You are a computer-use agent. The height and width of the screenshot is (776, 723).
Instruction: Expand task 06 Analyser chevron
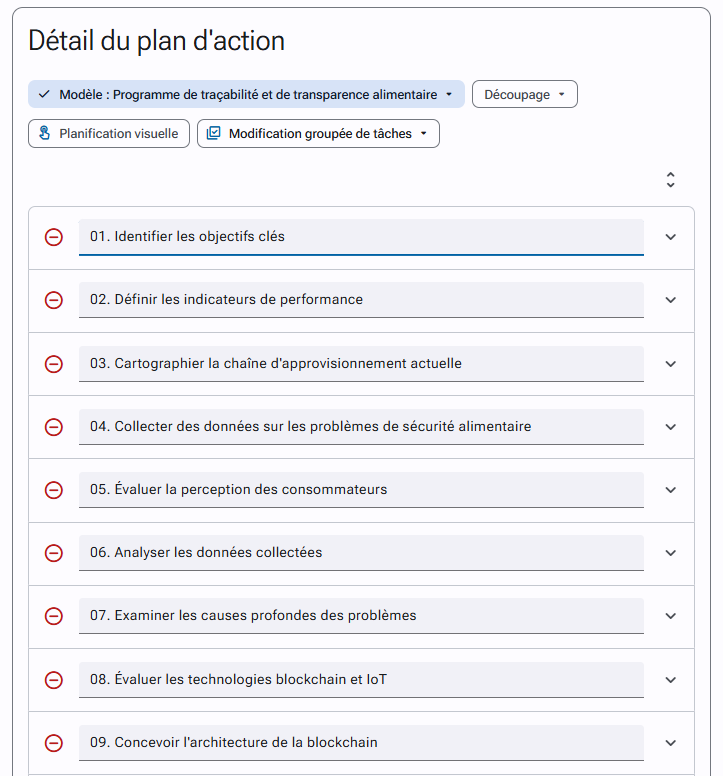point(671,553)
